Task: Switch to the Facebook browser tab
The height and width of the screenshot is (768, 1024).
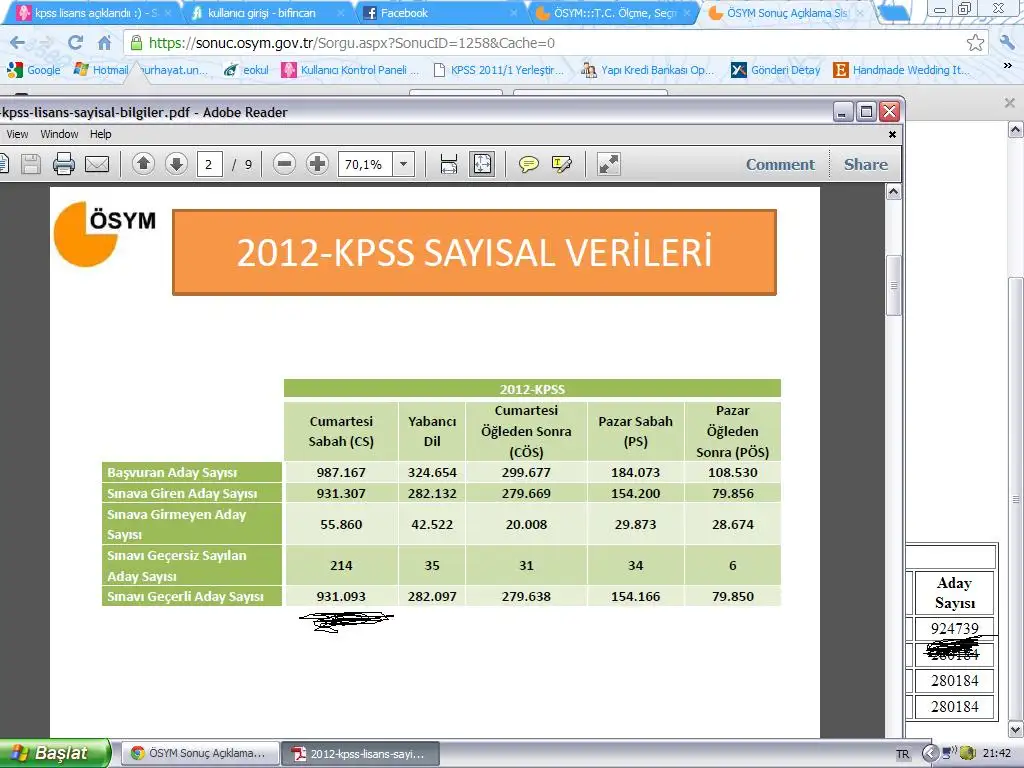Action: (440, 13)
